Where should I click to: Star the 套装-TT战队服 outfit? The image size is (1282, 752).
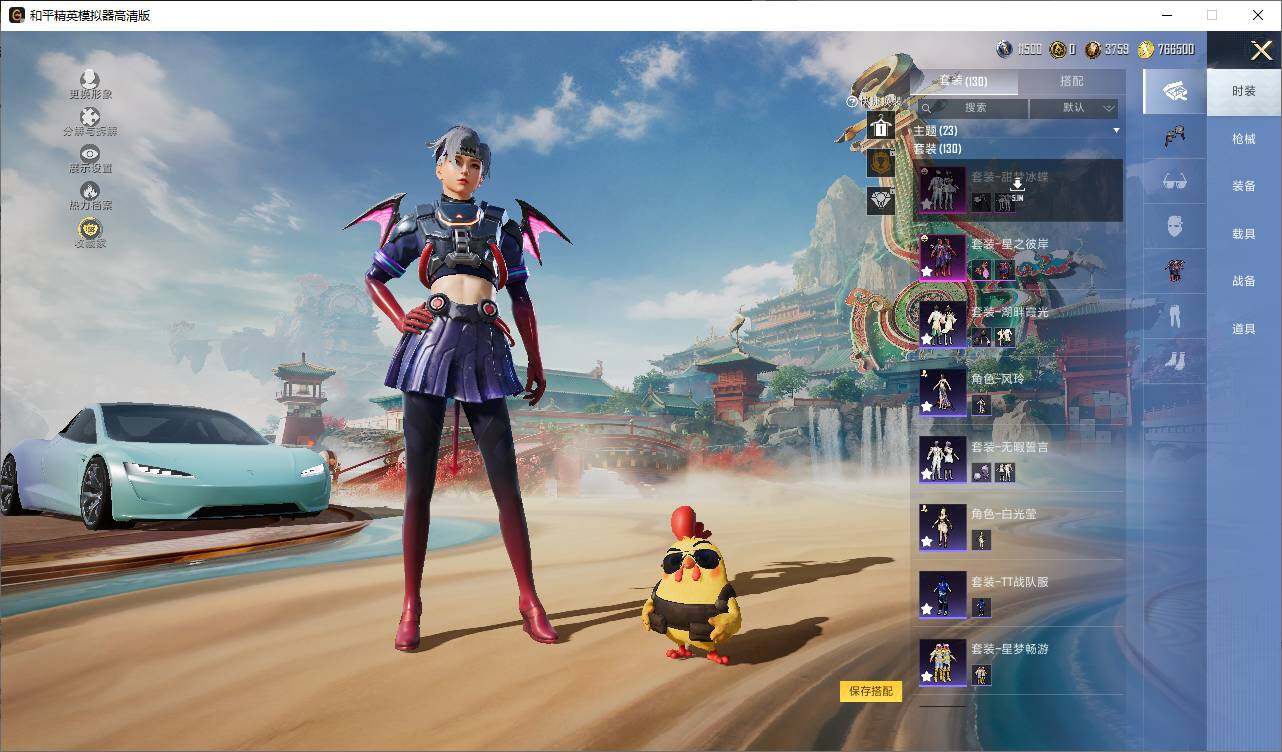coord(927,609)
